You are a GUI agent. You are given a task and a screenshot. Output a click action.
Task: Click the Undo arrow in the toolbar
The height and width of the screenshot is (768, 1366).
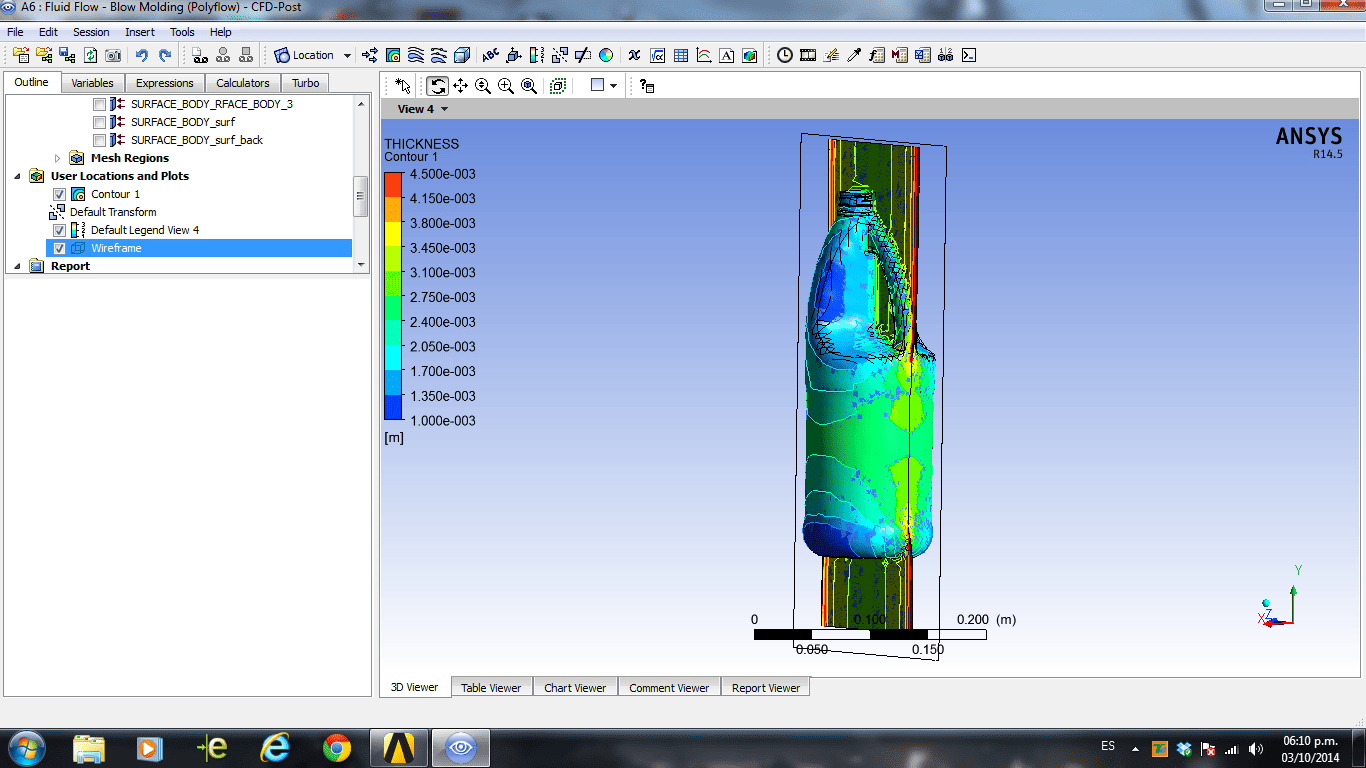(x=142, y=55)
